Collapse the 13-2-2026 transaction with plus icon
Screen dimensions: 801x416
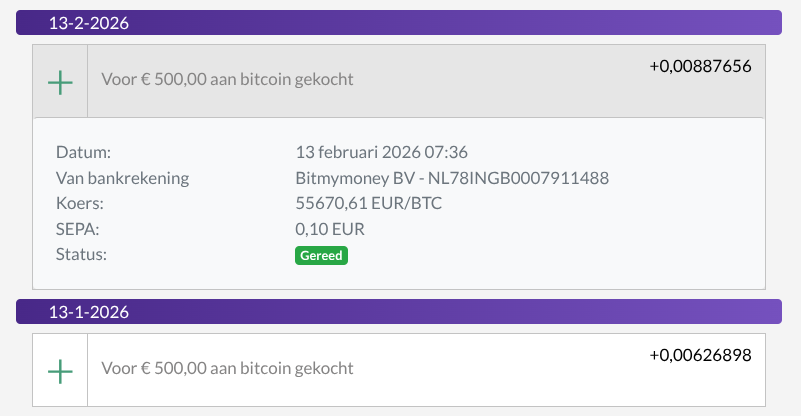[x=61, y=82]
